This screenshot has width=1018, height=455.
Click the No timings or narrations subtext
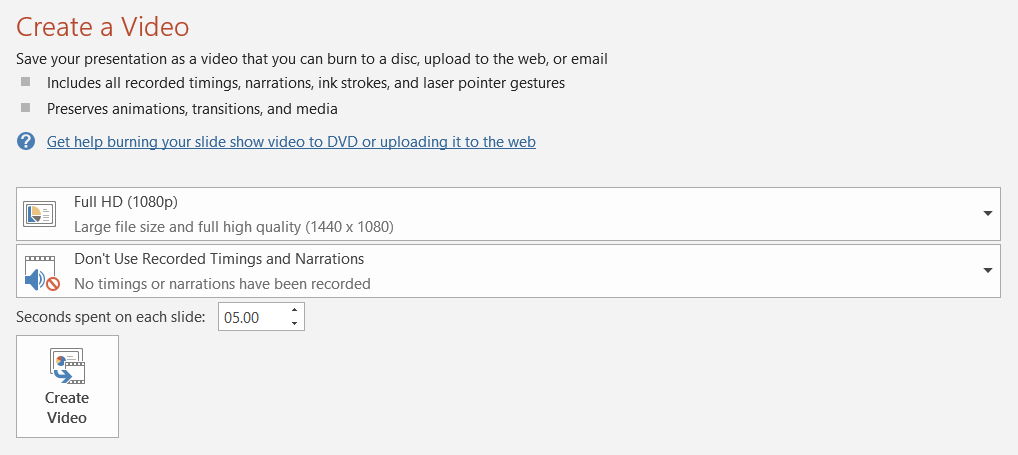(x=222, y=284)
